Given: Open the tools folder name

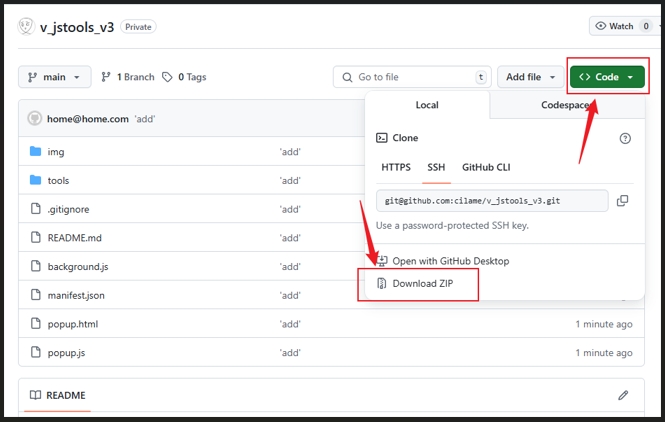Looking at the screenshot, I should click(58, 181).
